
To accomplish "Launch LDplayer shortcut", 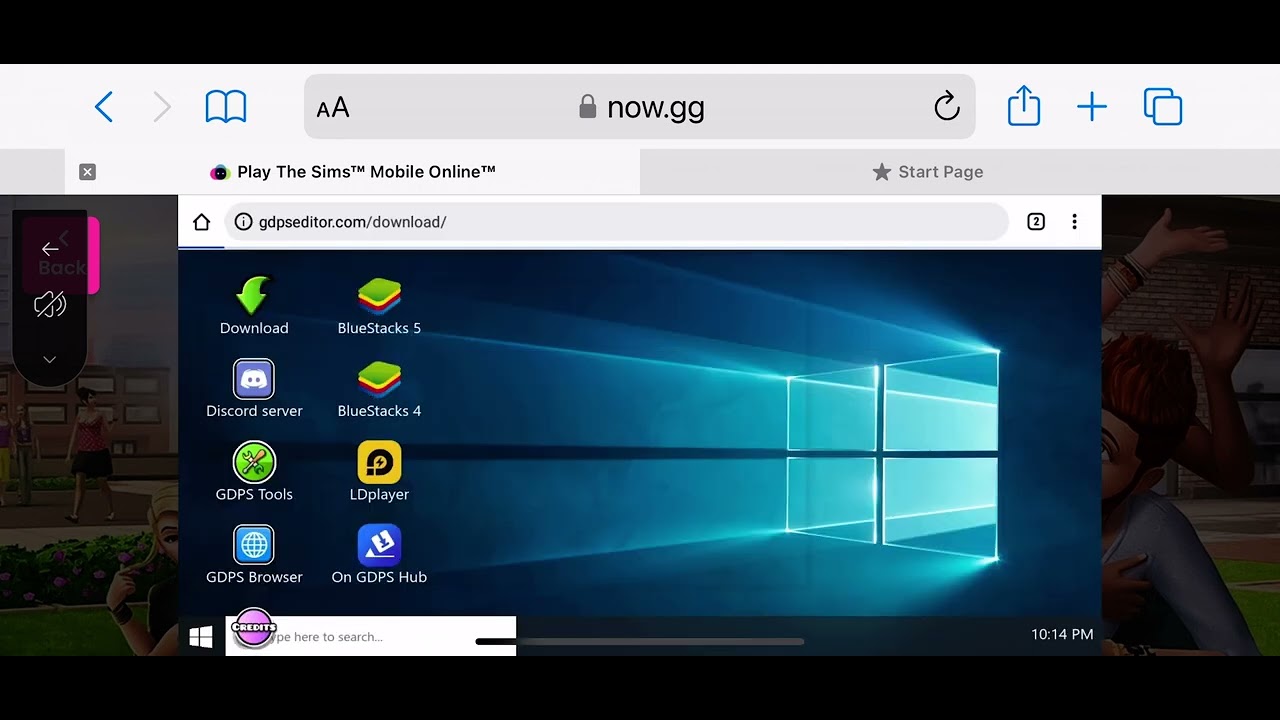I will tap(379, 472).
